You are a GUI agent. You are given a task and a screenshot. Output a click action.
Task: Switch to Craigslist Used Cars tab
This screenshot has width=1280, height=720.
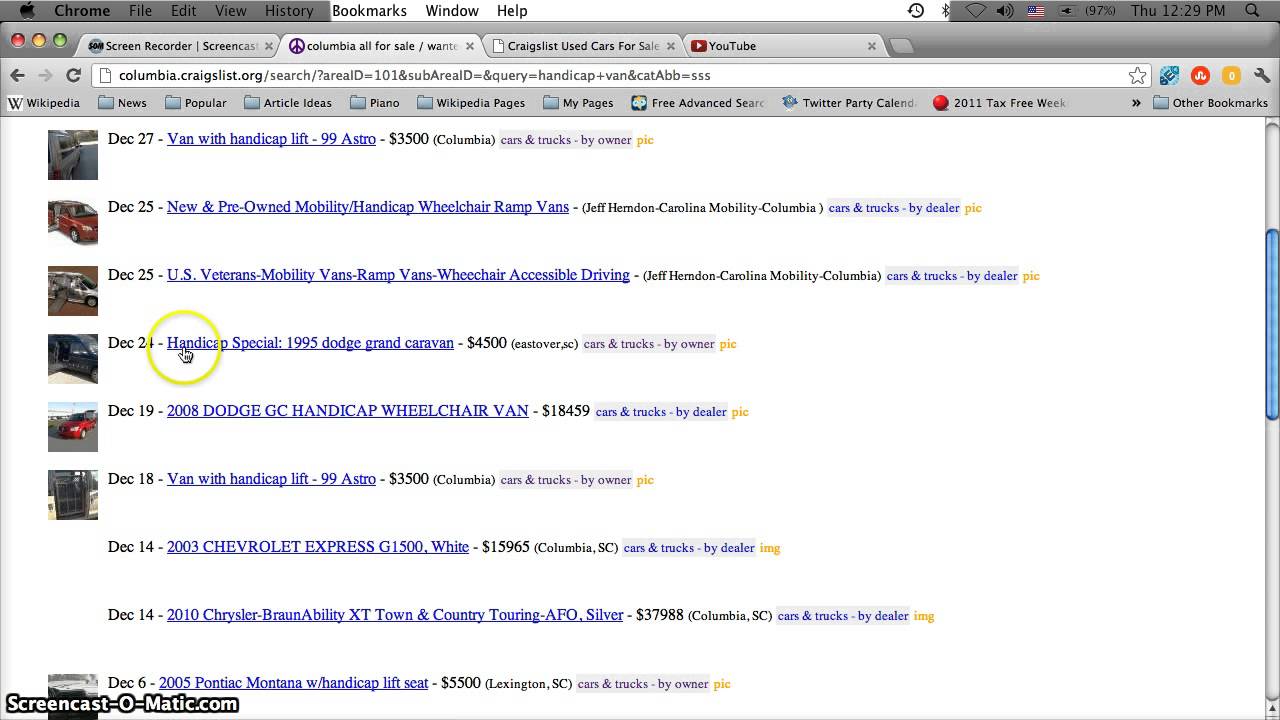point(583,46)
